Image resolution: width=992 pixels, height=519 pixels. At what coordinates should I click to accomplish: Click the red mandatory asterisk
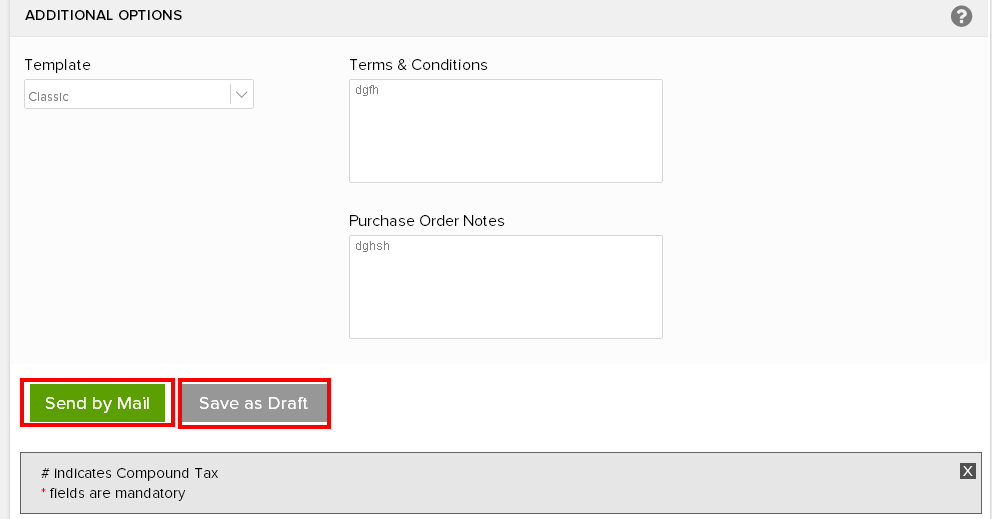(x=44, y=491)
